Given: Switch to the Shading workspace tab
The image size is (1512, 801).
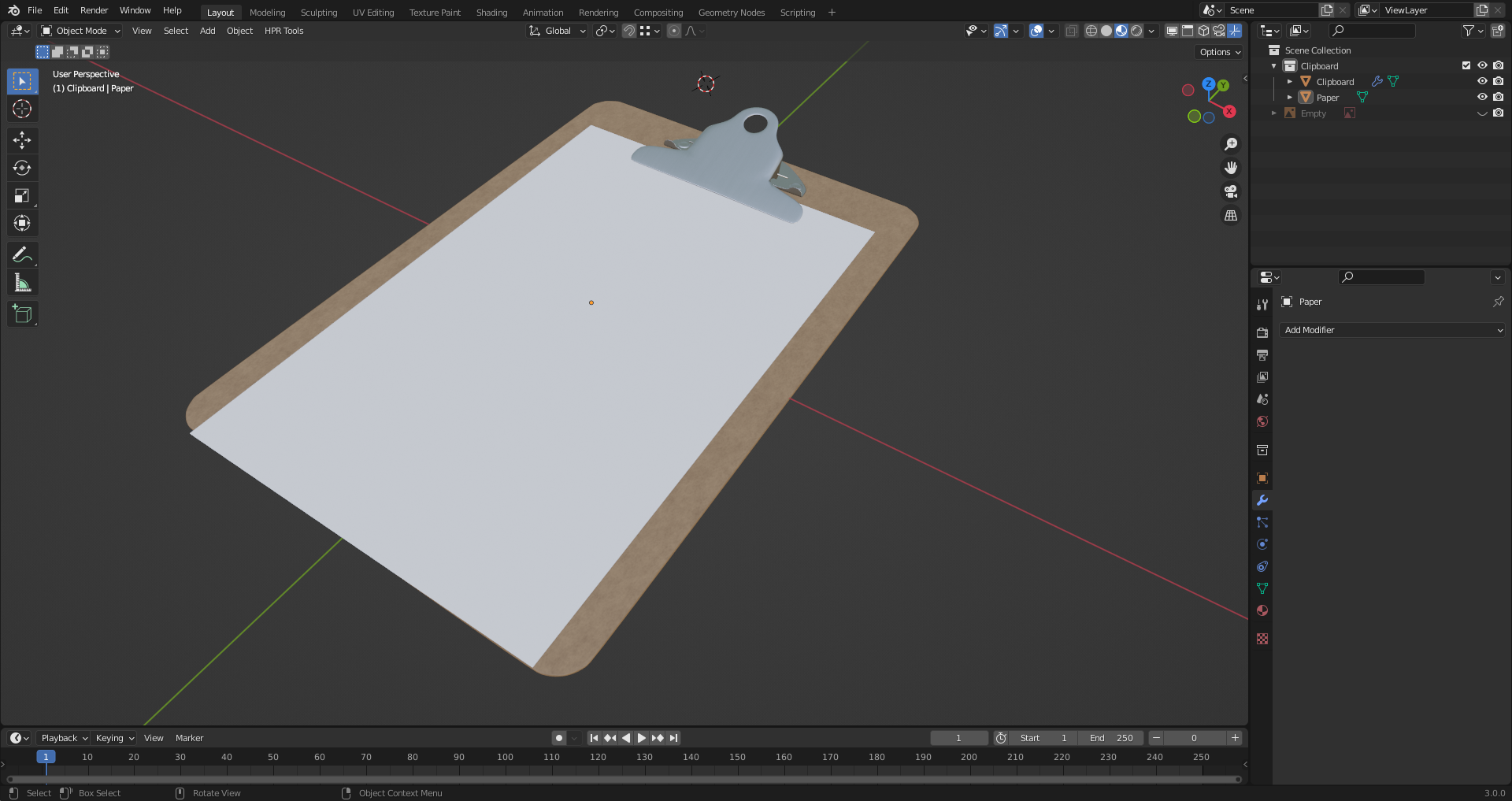Looking at the screenshot, I should tap(491, 12).
